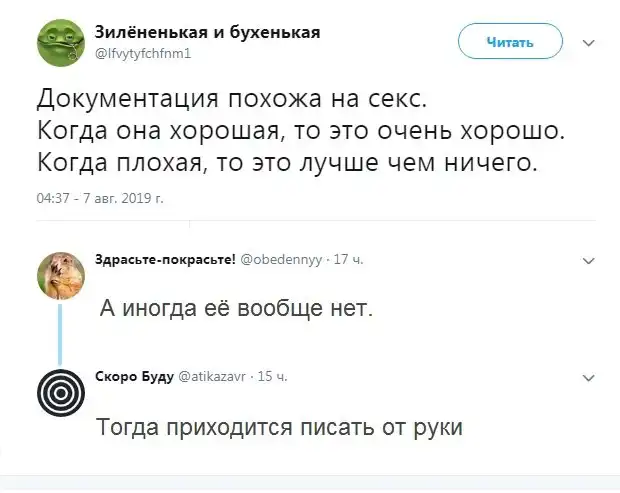
Task: Click the Здрасьте-покрасьте! display name
Action: [165, 260]
